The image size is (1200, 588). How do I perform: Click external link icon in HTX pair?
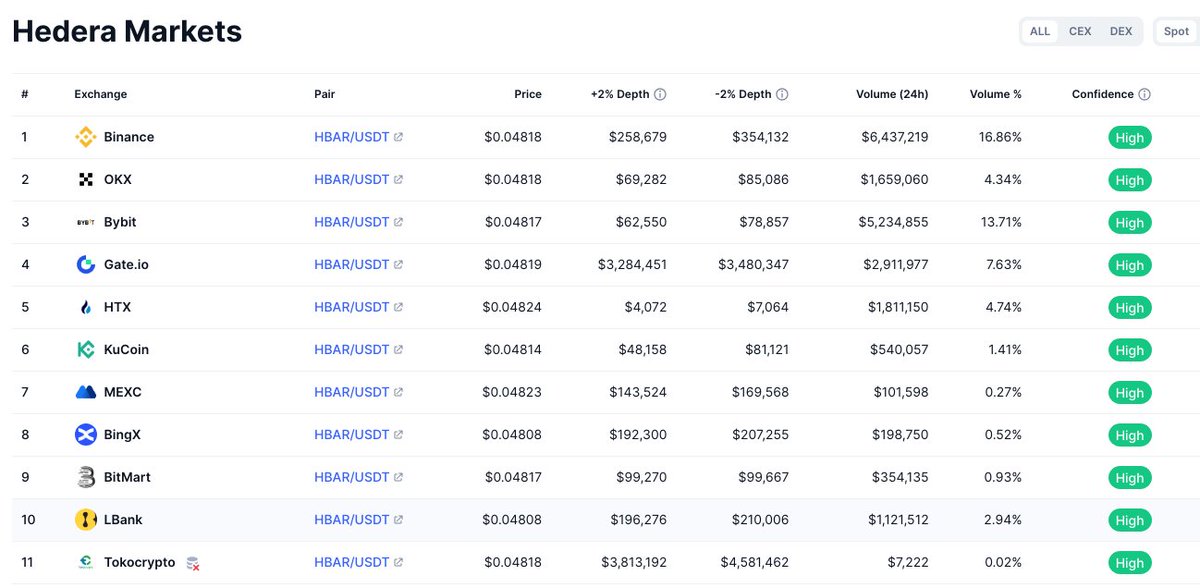398,307
